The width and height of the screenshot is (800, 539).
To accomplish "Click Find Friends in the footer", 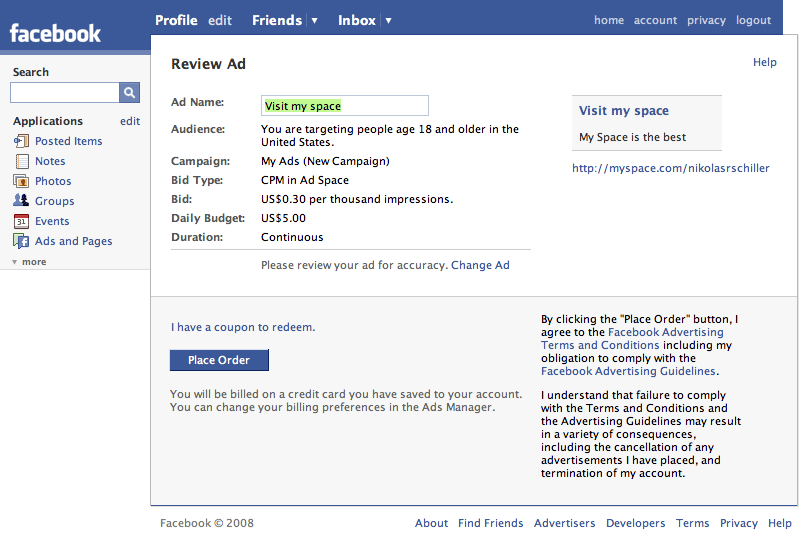I will (490, 523).
